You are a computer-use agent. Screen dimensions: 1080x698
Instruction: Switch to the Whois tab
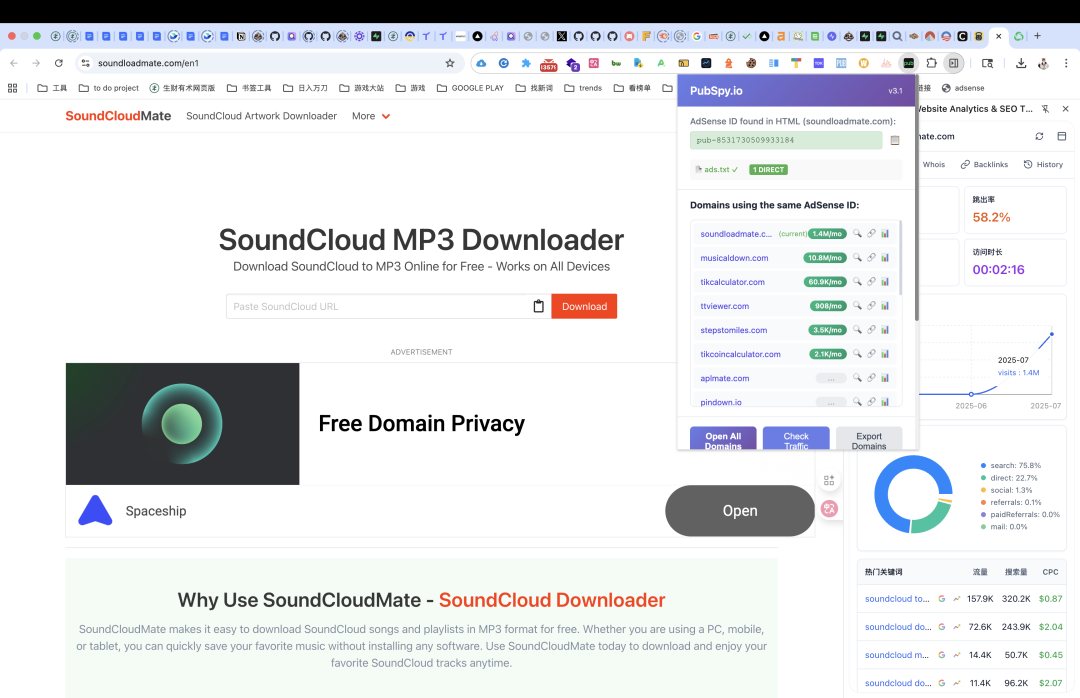(933, 165)
